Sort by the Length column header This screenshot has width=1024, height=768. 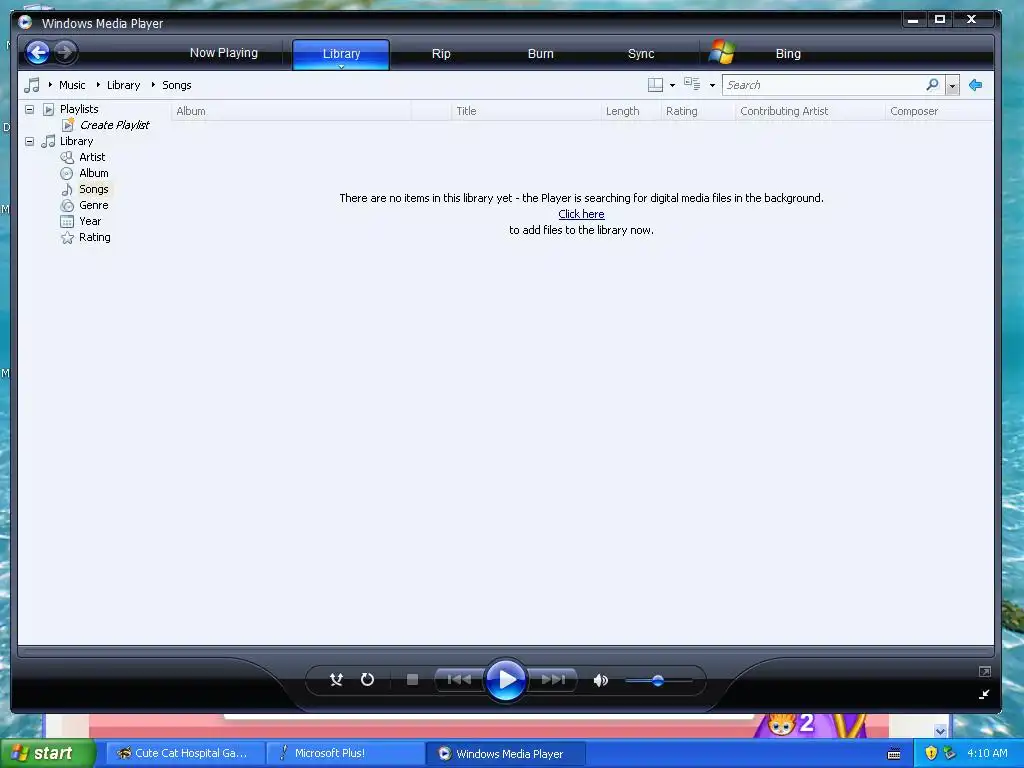coord(631,111)
